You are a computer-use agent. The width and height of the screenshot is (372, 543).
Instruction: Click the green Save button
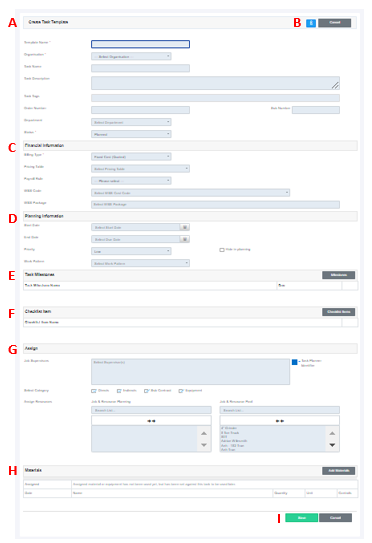coord(301,518)
